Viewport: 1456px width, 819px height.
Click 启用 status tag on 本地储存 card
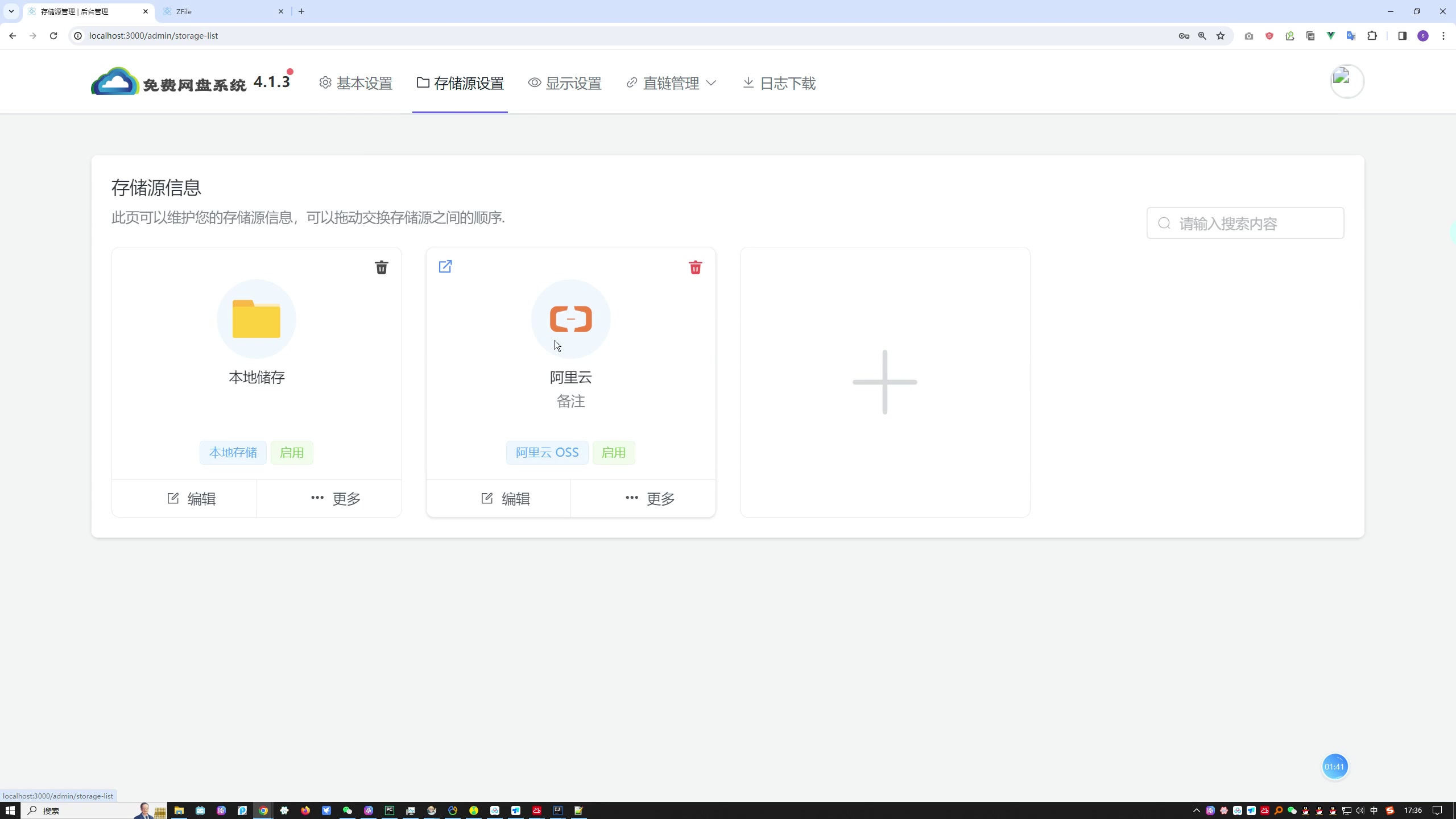coord(292,453)
